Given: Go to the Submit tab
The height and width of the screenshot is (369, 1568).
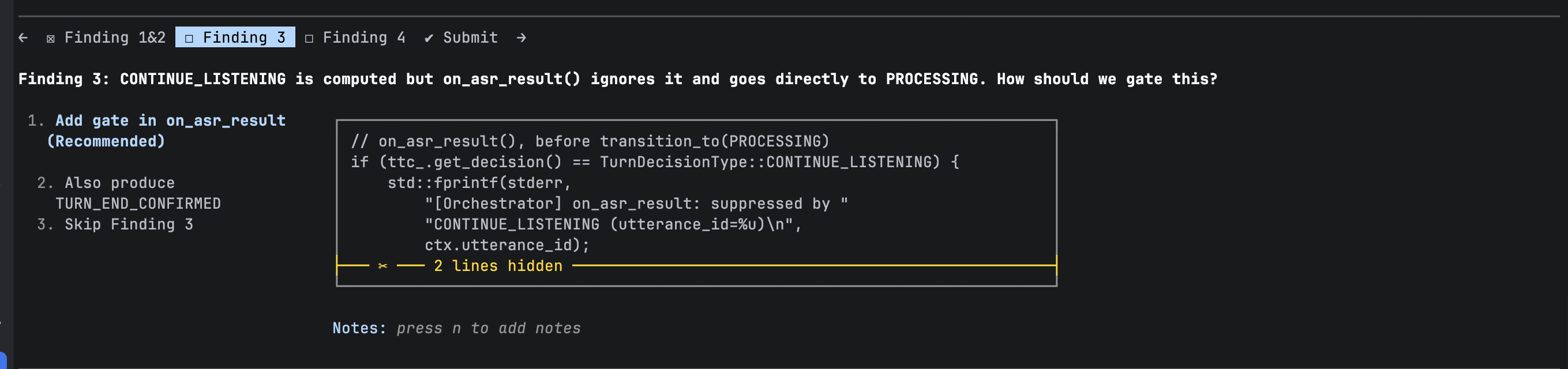Looking at the screenshot, I should 470,37.
